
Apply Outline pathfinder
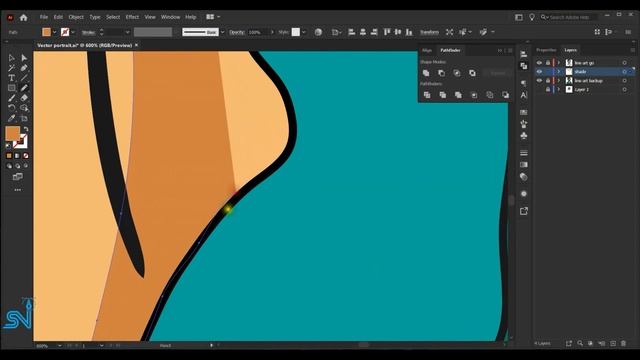(489, 95)
